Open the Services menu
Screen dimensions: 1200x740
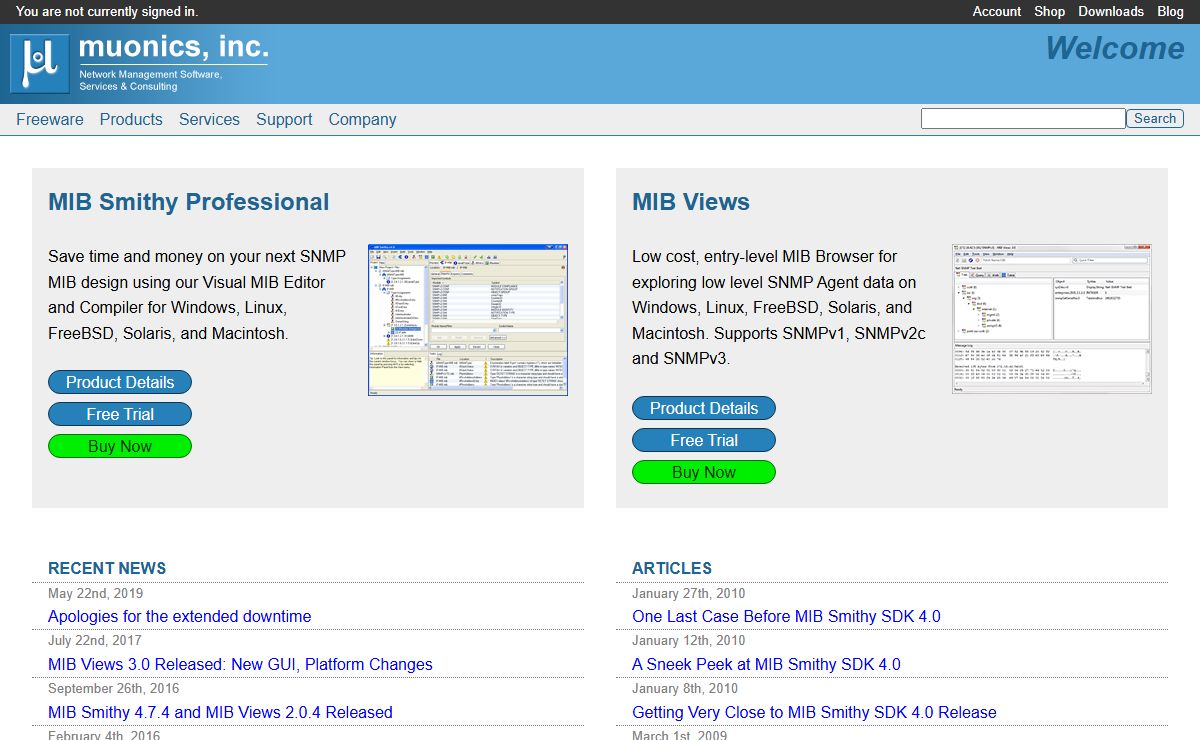[x=209, y=119]
